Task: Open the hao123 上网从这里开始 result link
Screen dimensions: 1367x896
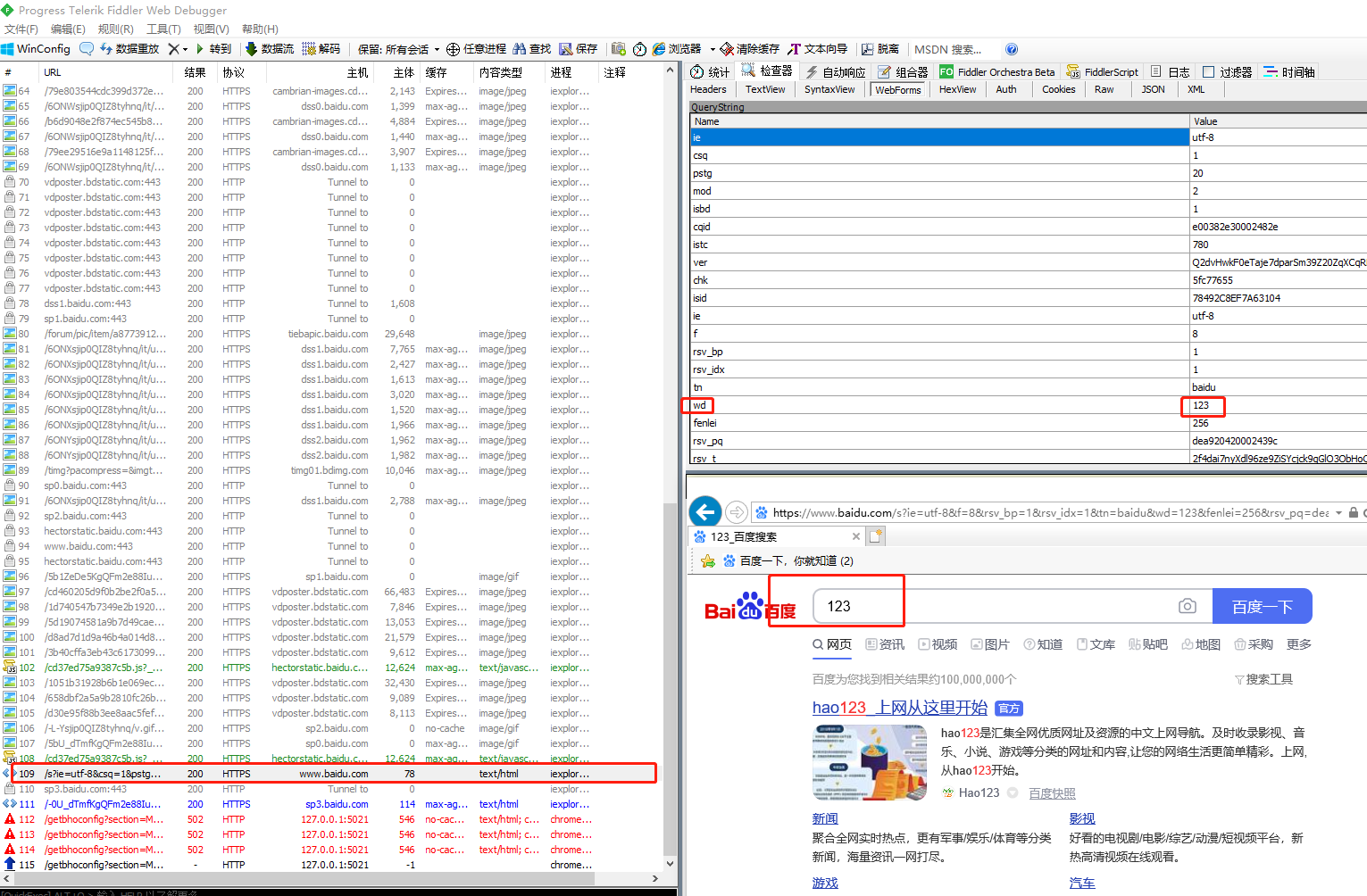Action: (x=900, y=707)
